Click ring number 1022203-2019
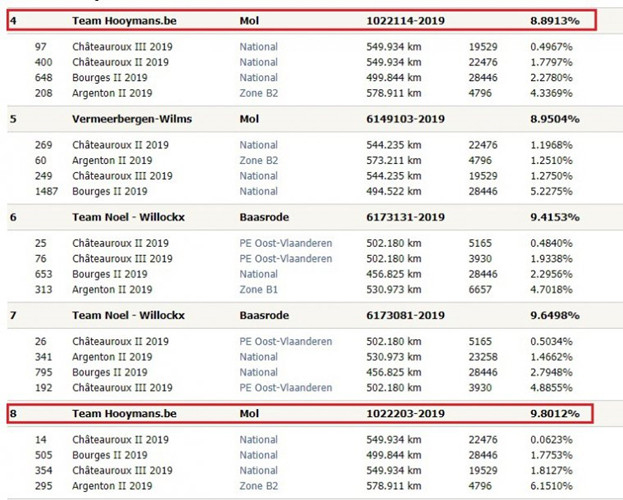The width and height of the screenshot is (623, 500). click(405, 412)
